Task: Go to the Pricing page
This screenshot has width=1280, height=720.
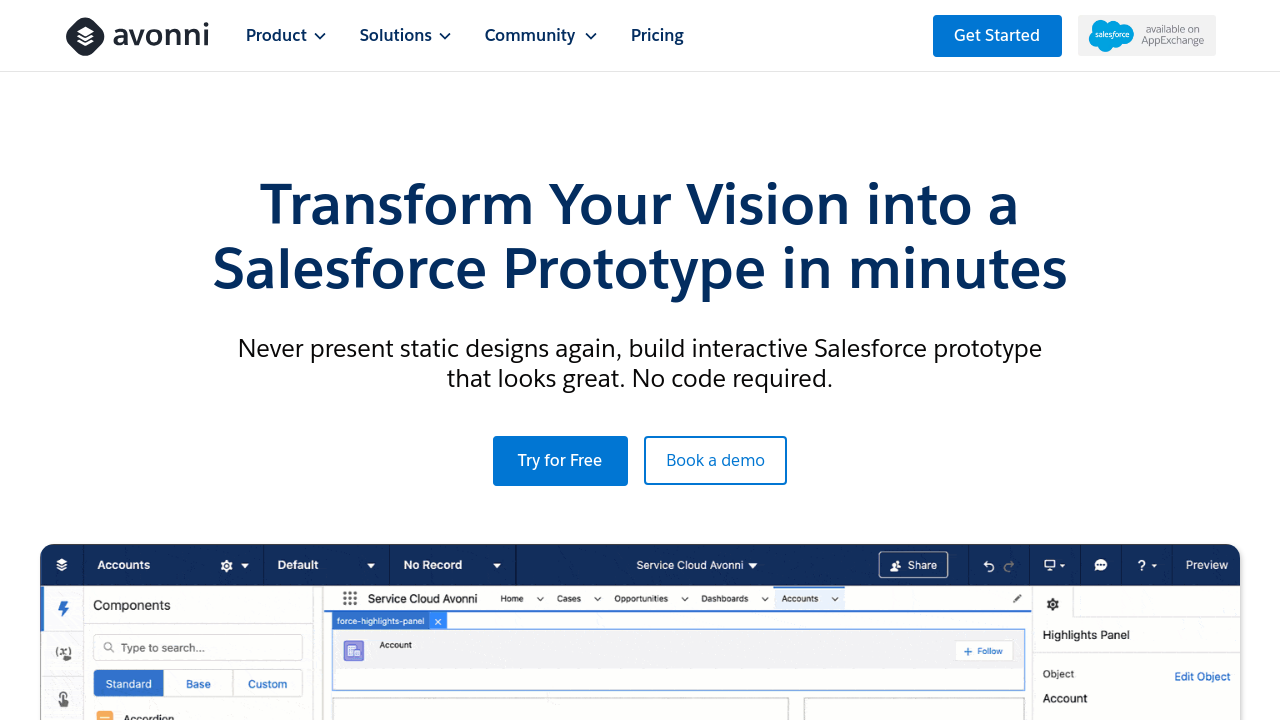Action: click(x=657, y=35)
